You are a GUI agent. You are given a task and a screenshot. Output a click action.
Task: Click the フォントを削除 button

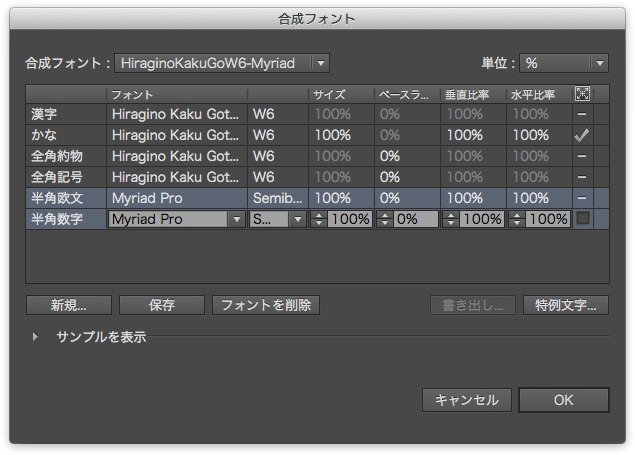click(265, 305)
